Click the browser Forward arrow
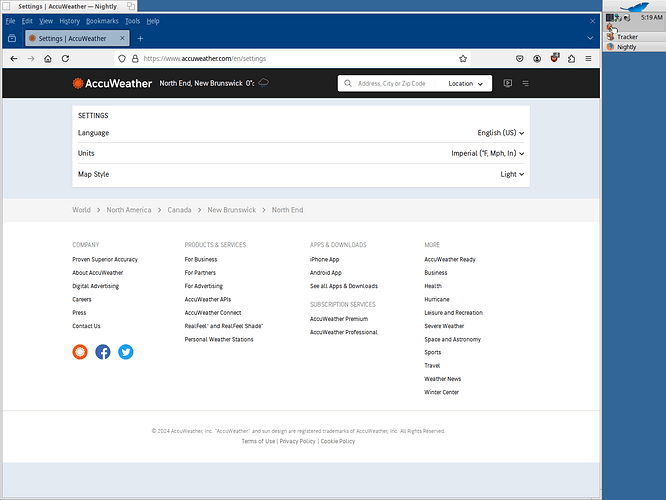 31,59
